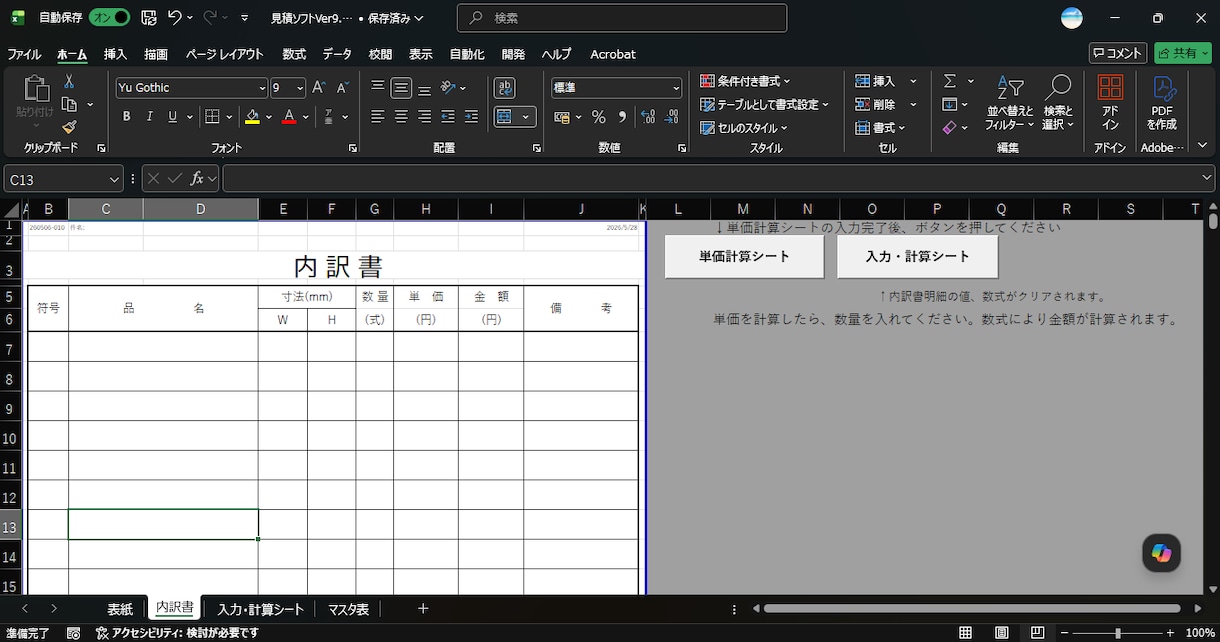
Task: Click the Undo arrow
Action: coord(175,18)
